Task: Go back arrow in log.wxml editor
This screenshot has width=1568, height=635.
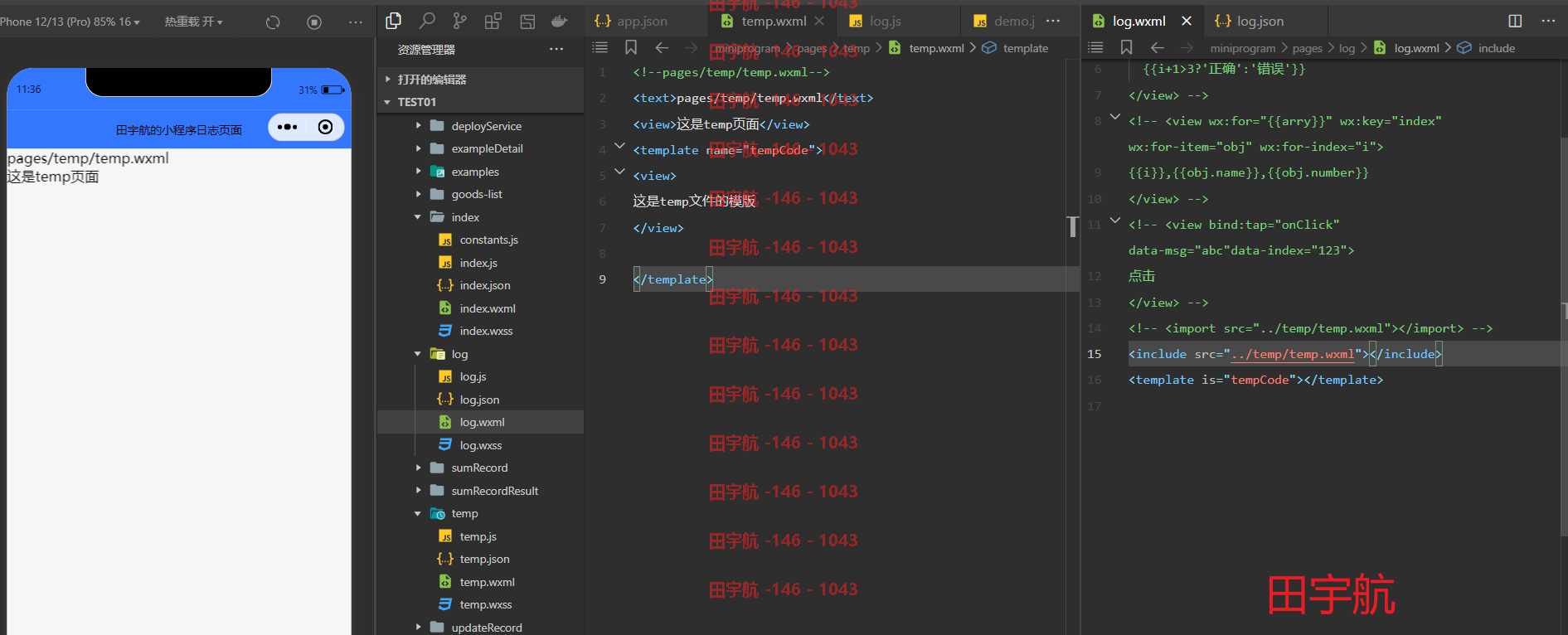Action: pos(1158,48)
